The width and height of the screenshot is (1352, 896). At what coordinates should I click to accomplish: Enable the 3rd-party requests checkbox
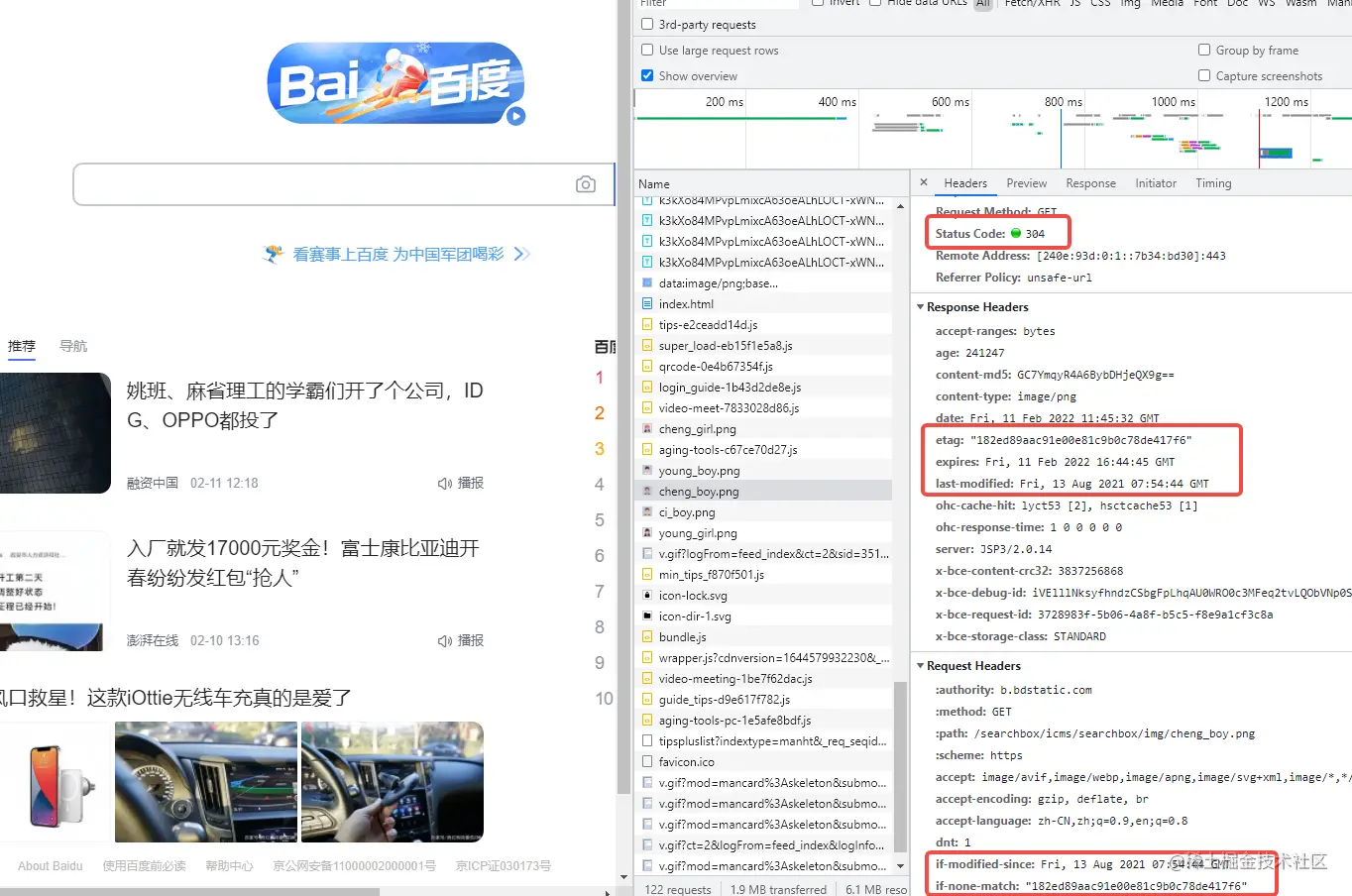coord(647,24)
